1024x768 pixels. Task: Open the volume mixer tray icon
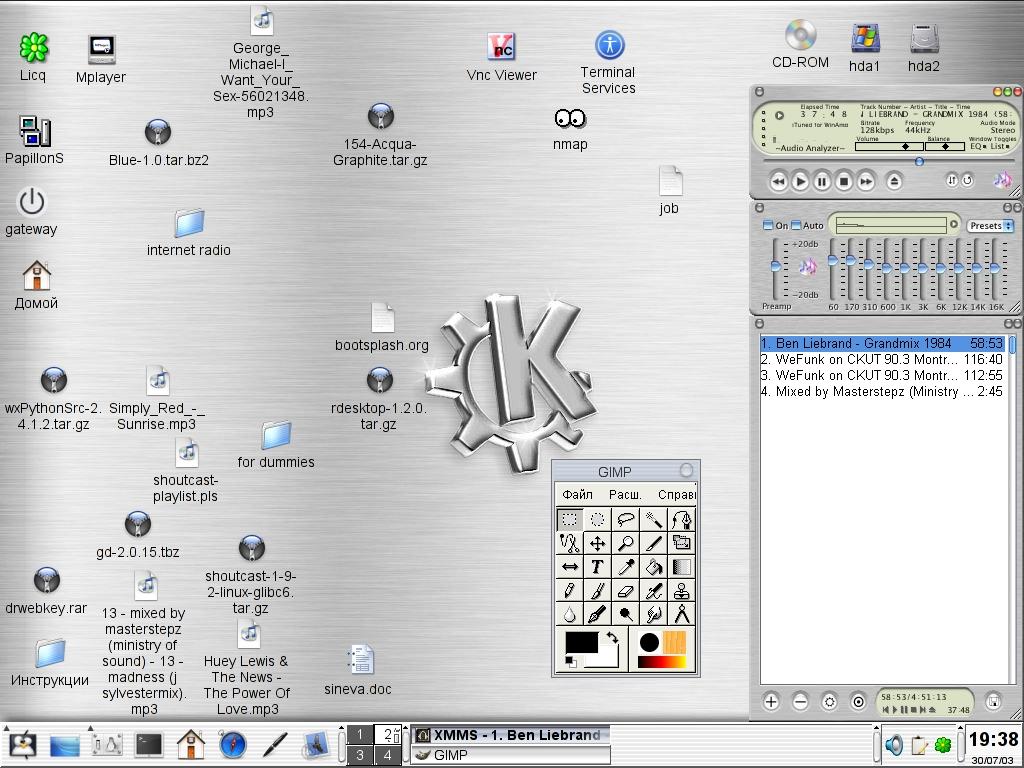pyautogui.click(x=894, y=744)
